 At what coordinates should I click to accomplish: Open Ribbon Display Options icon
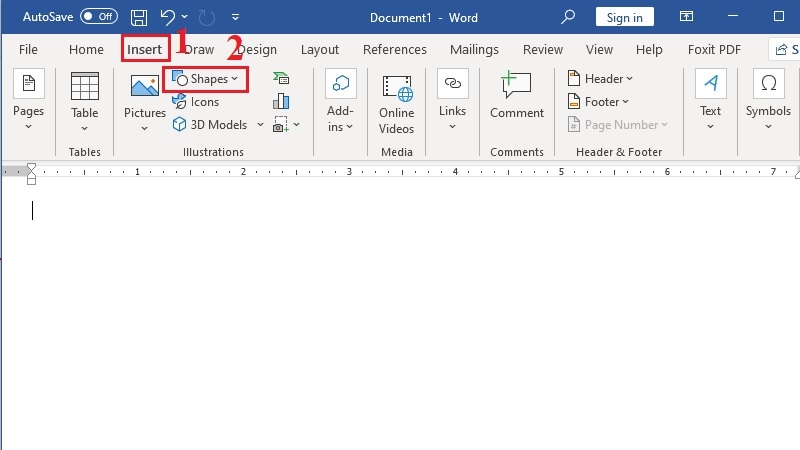686,16
